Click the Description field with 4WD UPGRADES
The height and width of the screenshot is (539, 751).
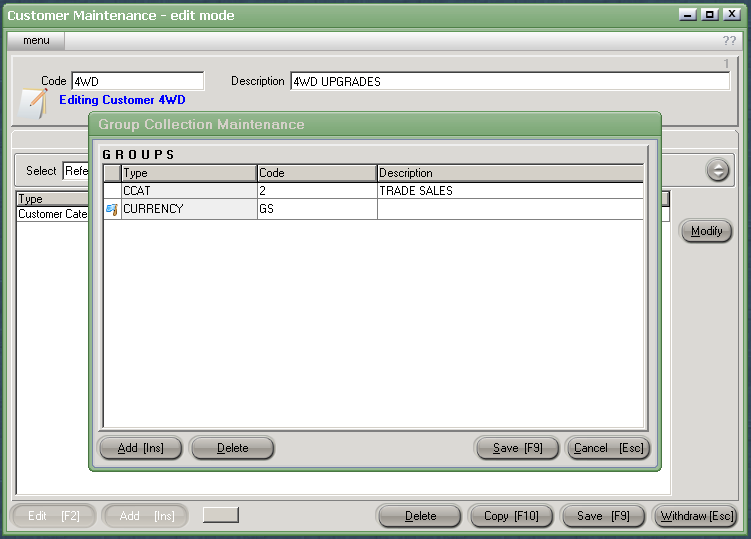click(x=510, y=81)
